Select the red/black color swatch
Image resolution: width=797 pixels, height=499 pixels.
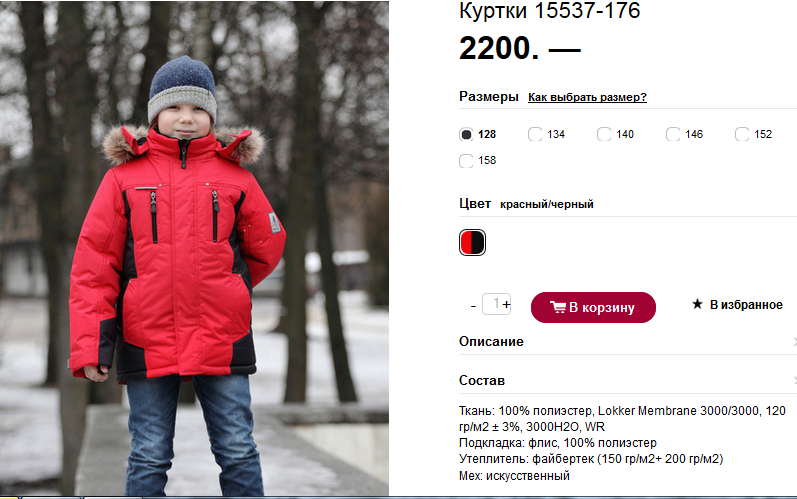472,242
